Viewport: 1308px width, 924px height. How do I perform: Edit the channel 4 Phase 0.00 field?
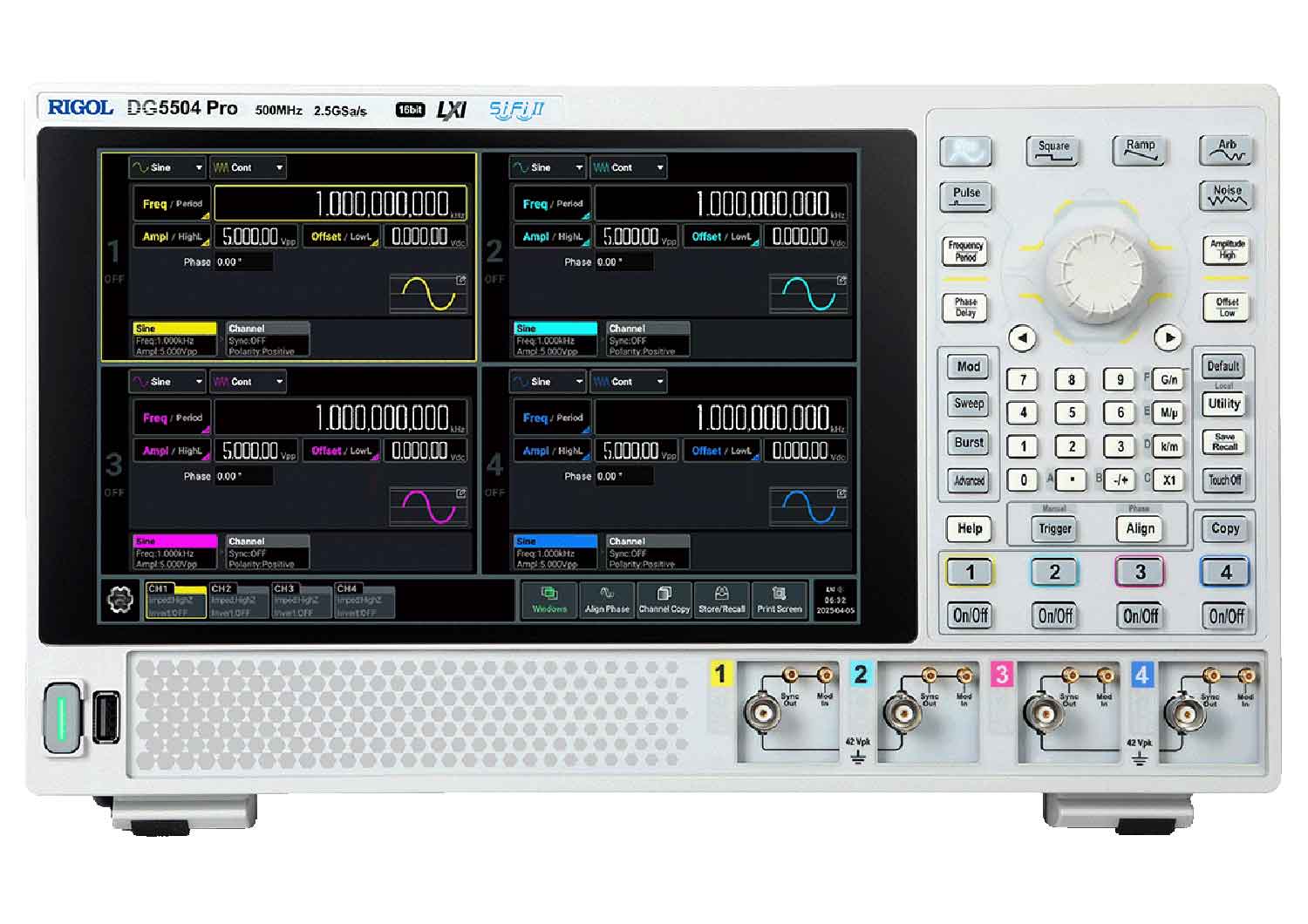point(623,477)
